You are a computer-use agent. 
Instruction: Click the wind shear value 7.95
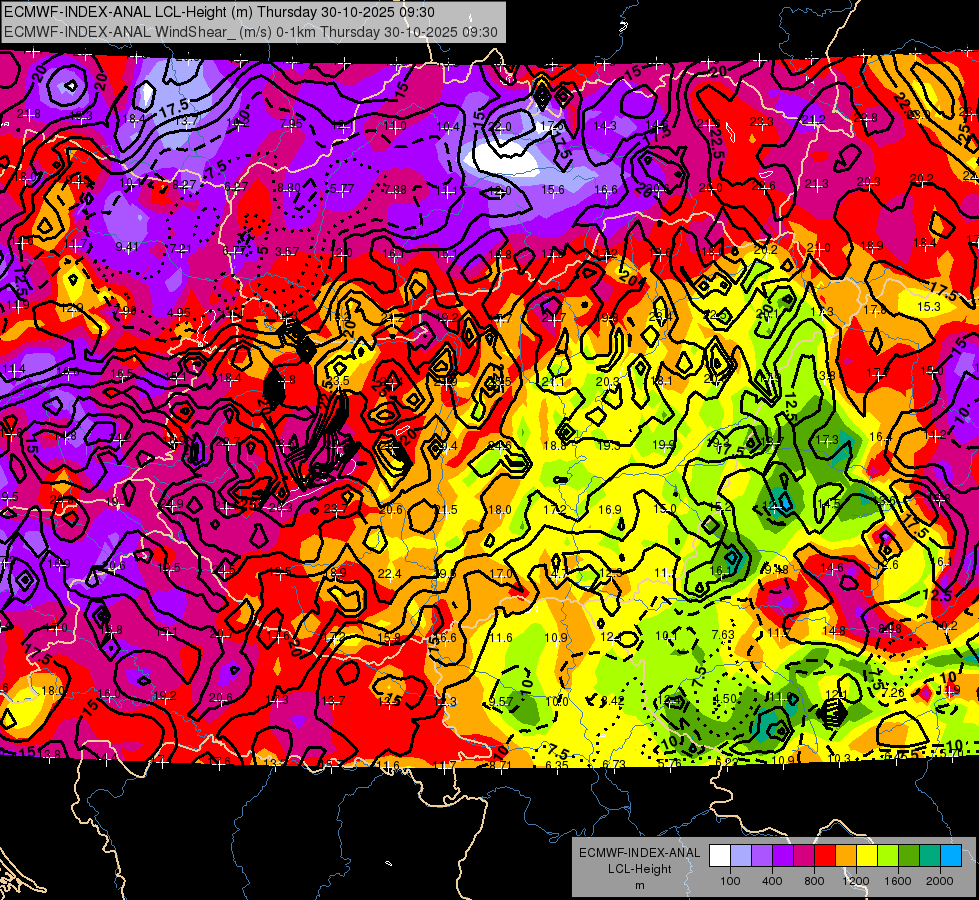292,124
